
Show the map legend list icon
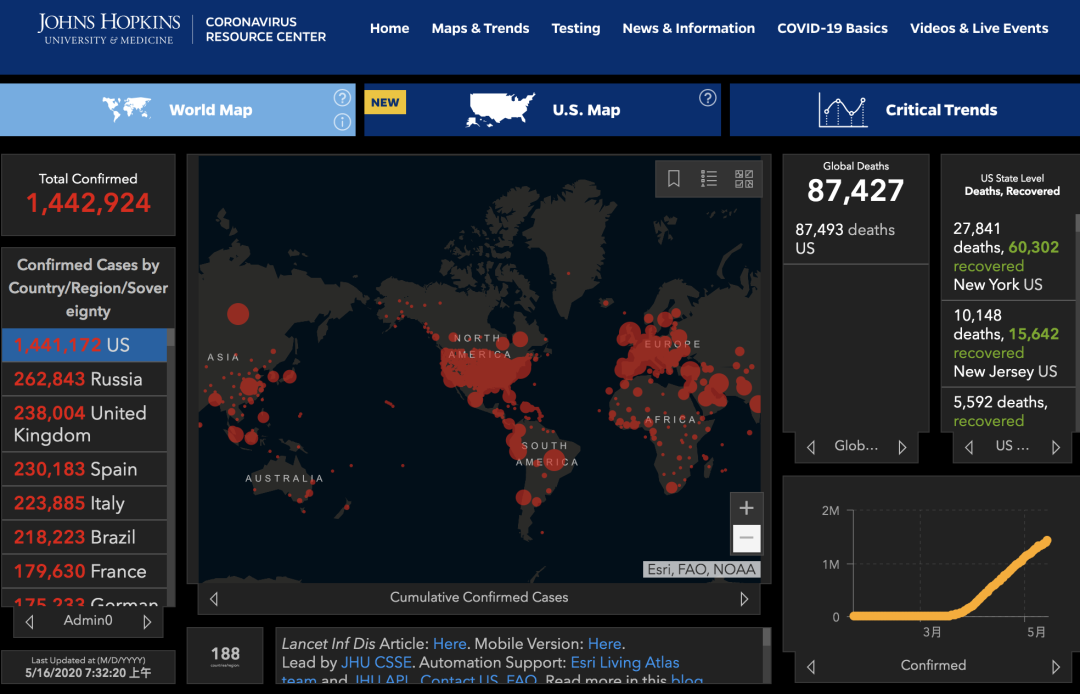(x=709, y=179)
